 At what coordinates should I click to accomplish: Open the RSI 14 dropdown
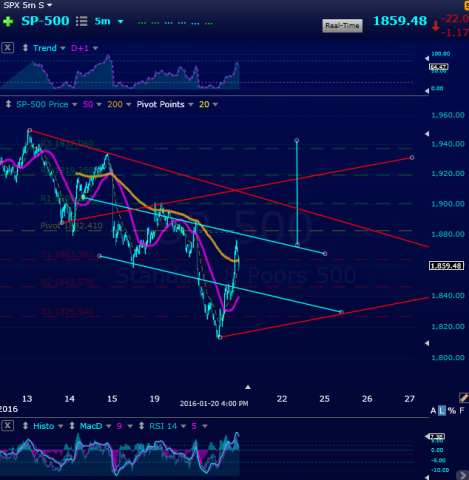coord(183,426)
